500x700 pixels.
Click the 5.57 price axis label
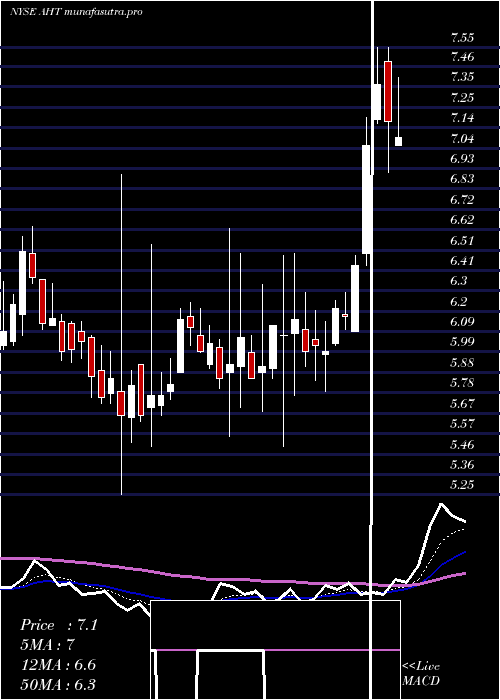point(462,423)
